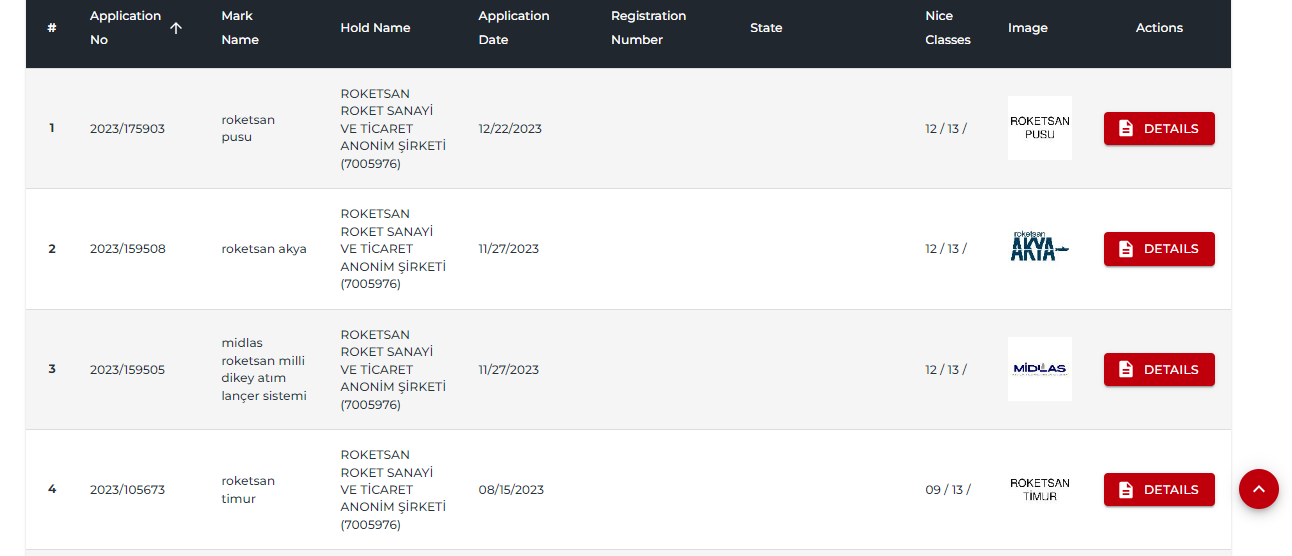Click the Nice Classes column header
Screen dimensions: 1292x556
(x=947, y=28)
